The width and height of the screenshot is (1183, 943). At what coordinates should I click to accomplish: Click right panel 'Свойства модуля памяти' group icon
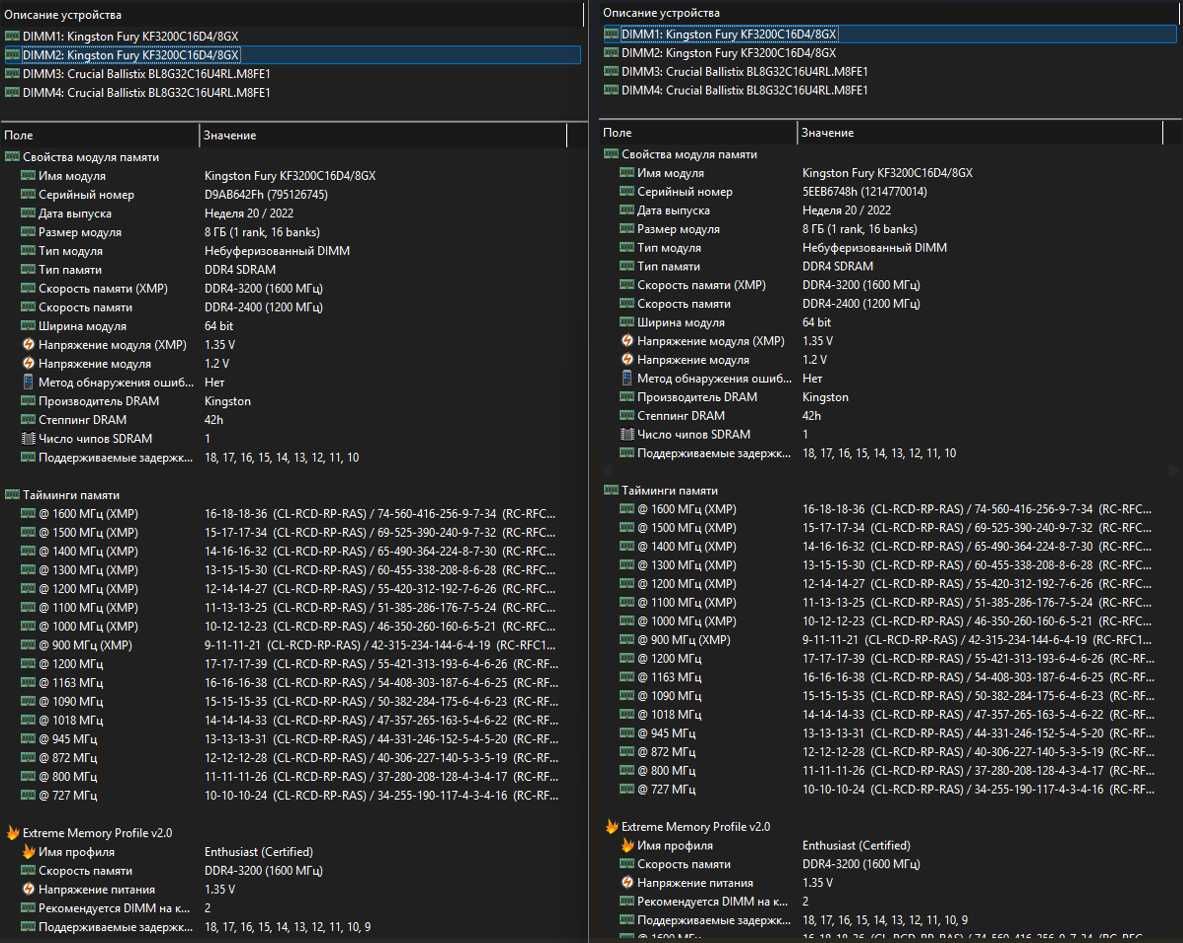pos(611,154)
